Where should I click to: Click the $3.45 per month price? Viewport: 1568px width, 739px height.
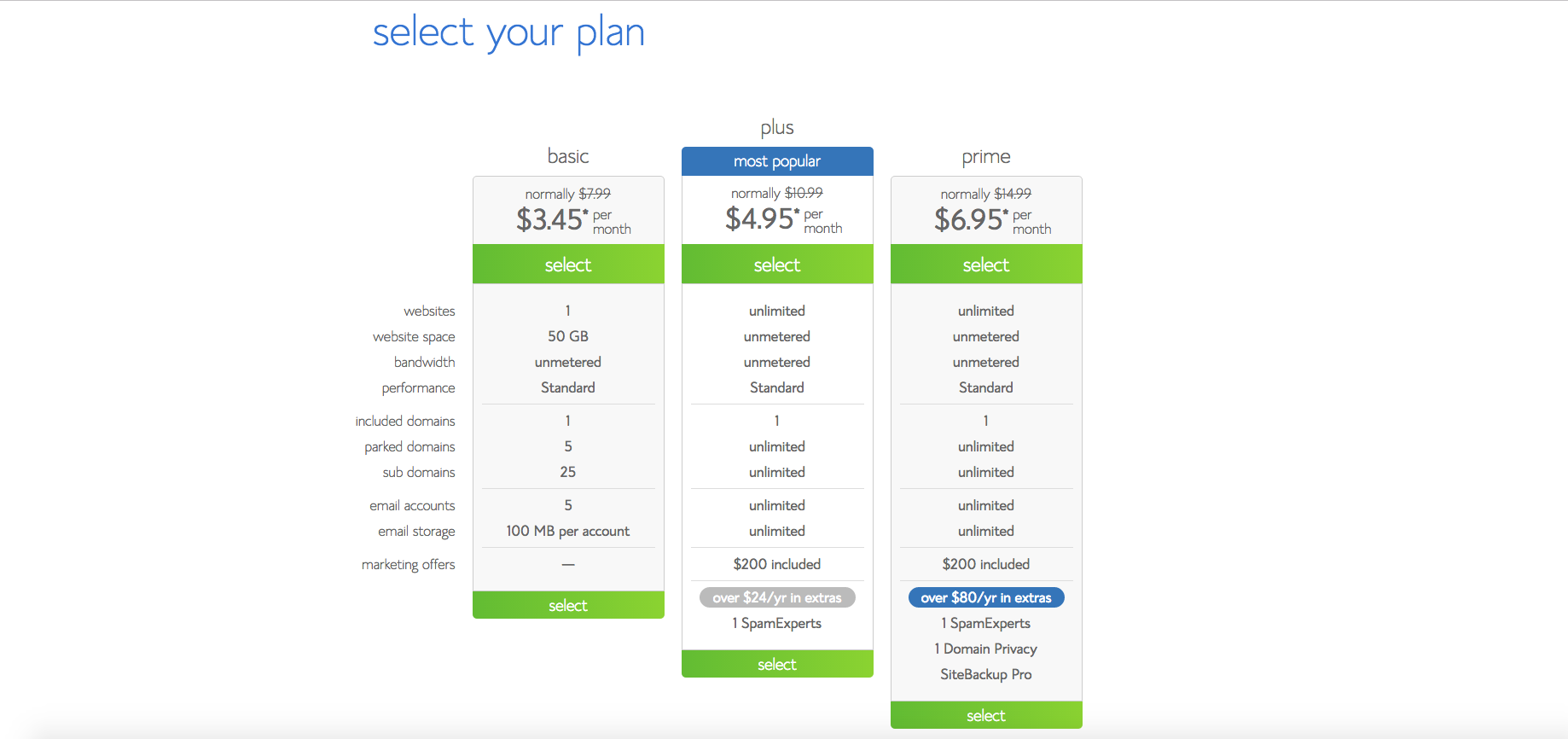pyautogui.click(x=572, y=220)
